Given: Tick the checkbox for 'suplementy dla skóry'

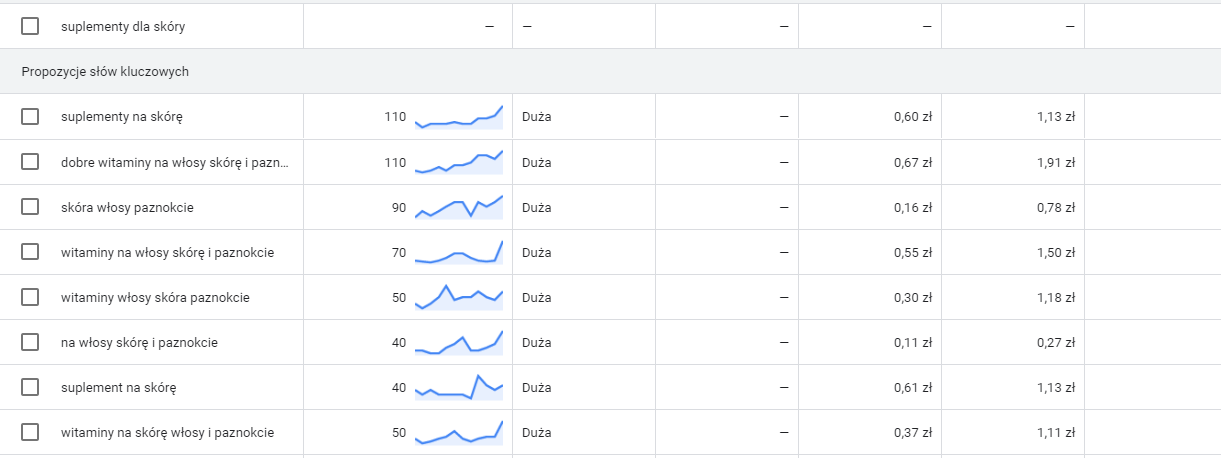Looking at the screenshot, I should (x=30, y=27).
